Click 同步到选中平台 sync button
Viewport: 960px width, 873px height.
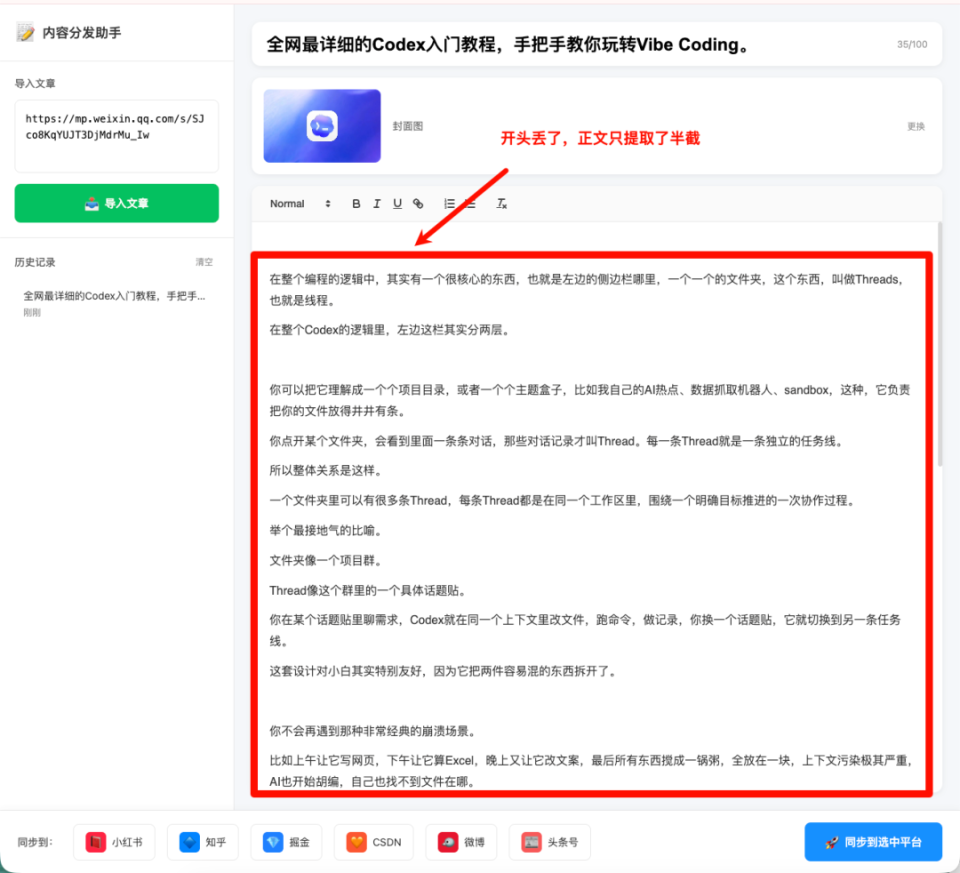[x=873, y=842]
